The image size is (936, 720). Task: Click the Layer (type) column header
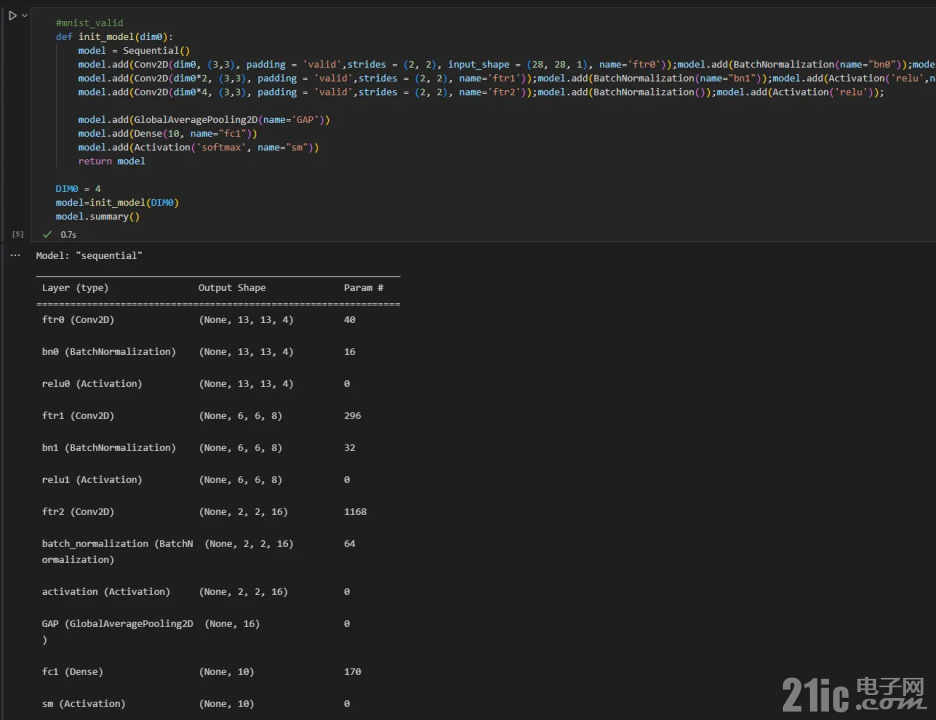75,288
